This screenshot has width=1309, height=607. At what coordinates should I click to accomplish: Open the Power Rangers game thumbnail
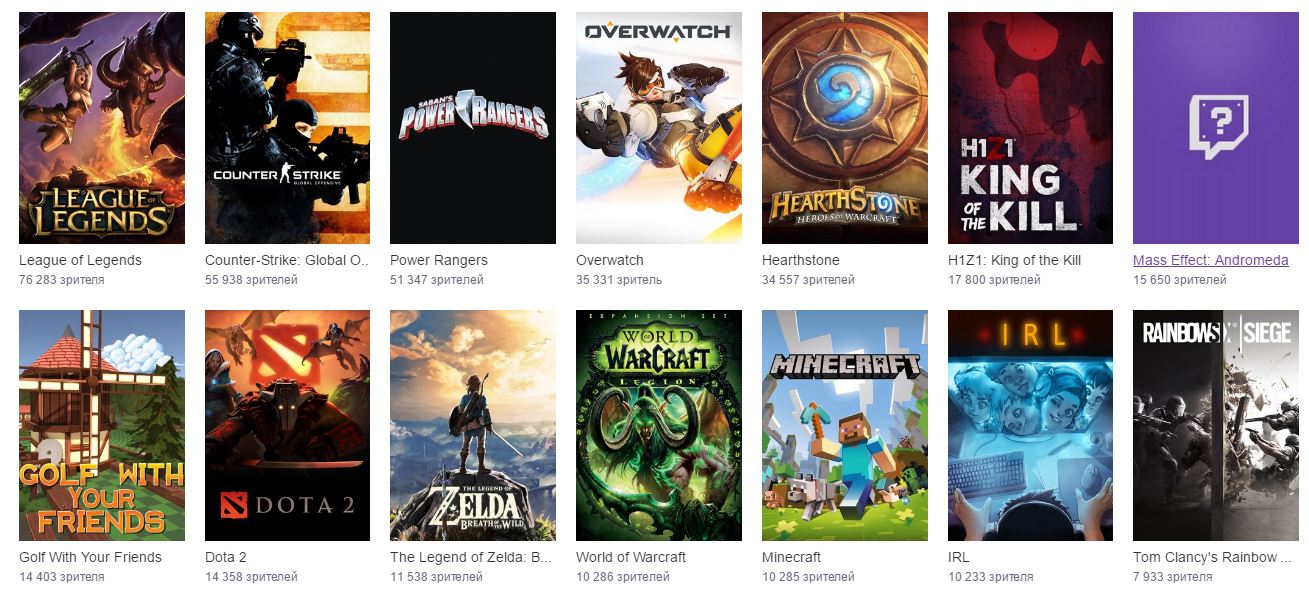(473, 128)
